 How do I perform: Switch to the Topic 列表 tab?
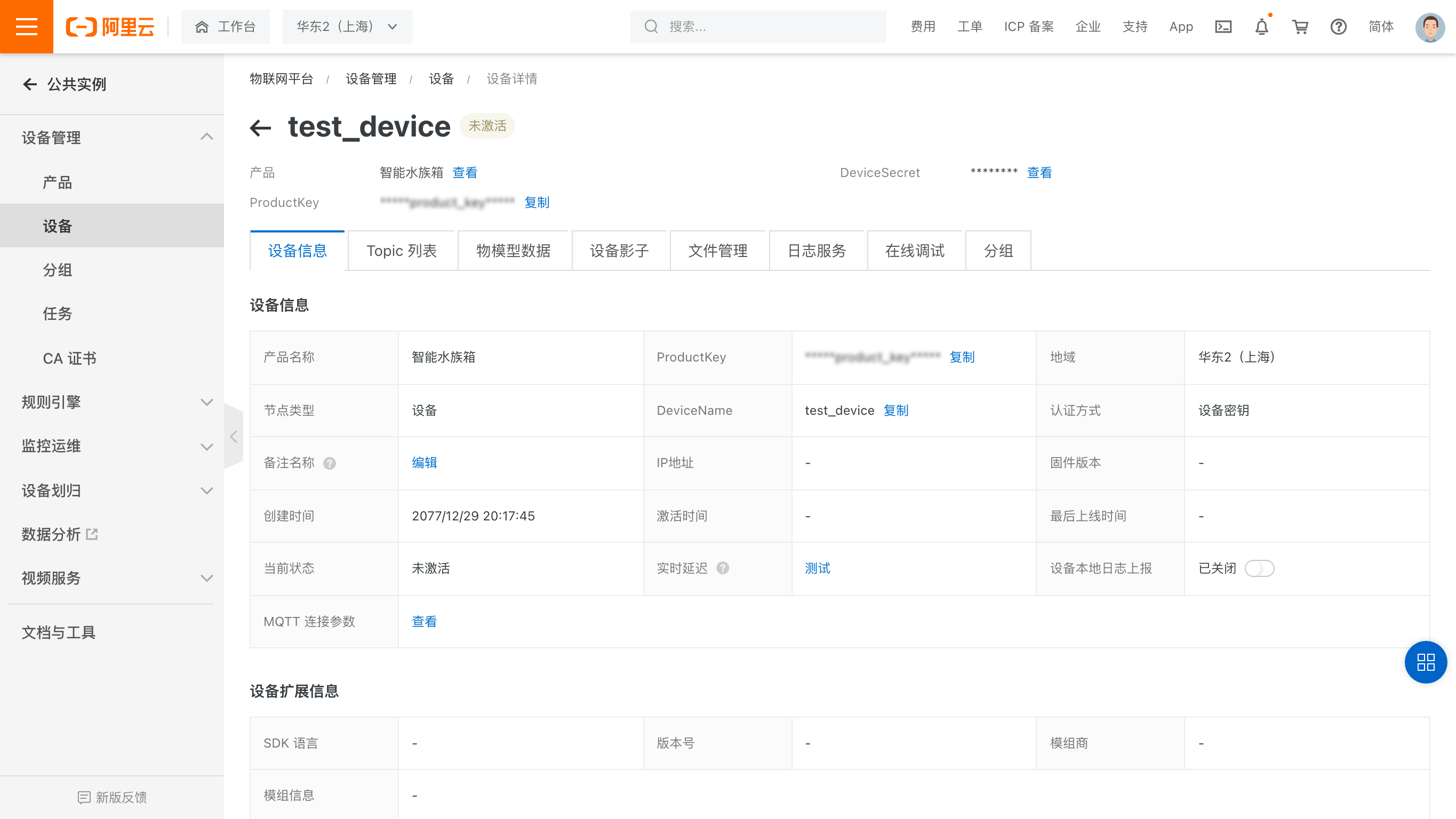tap(402, 251)
